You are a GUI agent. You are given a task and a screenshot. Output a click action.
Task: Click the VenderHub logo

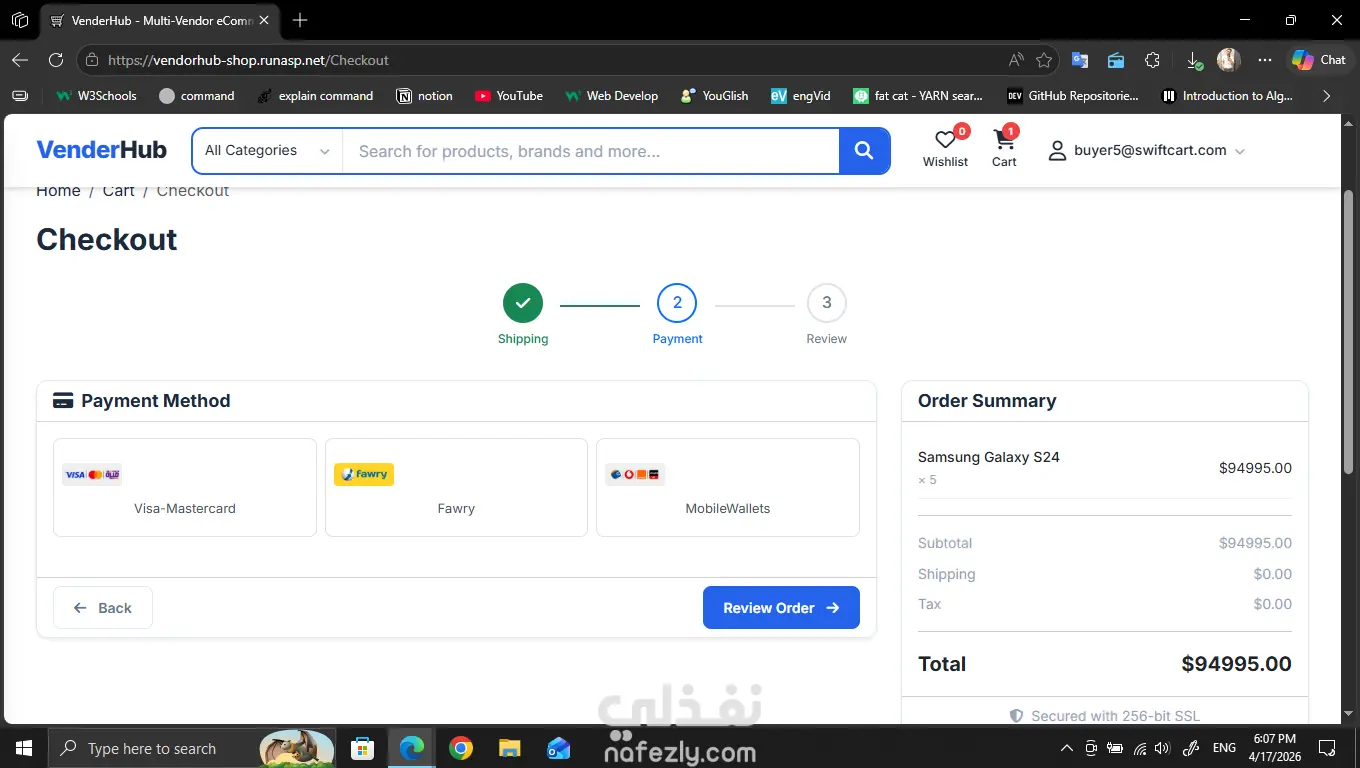pos(101,150)
